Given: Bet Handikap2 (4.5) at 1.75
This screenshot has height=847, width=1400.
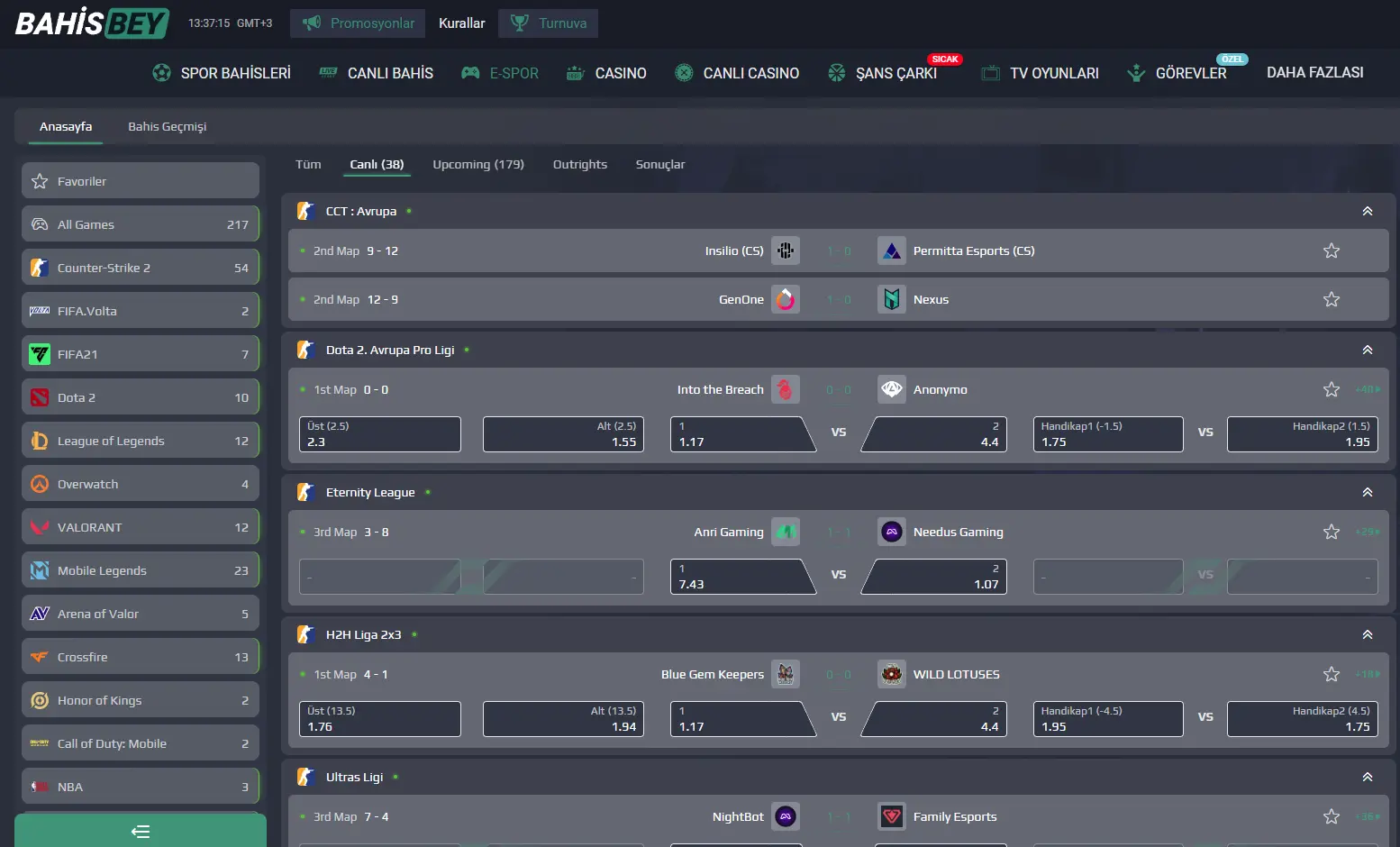Looking at the screenshot, I should tap(1302, 719).
